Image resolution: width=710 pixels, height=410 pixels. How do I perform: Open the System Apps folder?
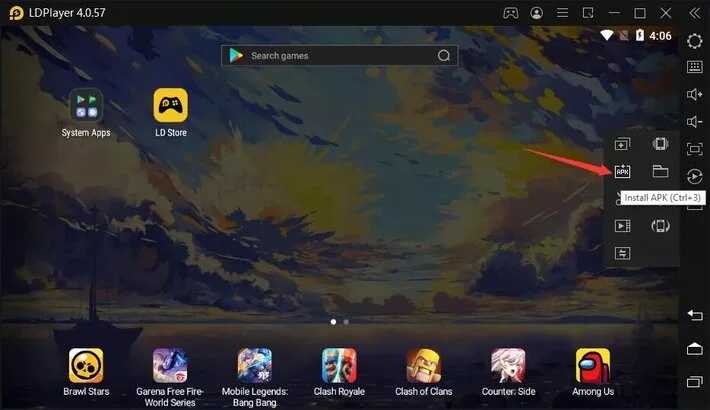pyautogui.click(x=86, y=112)
